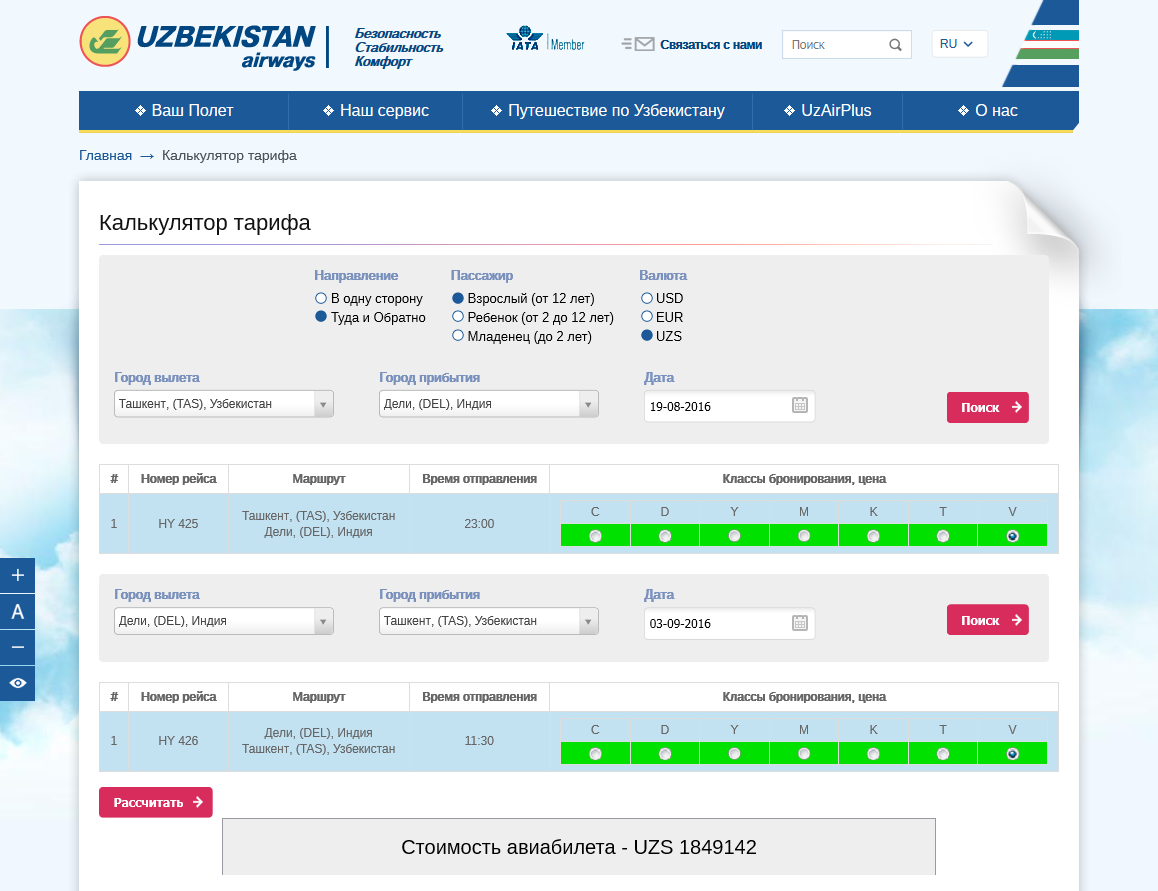Expand the RU language dropdown
Image resolution: width=1158 pixels, height=891 pixels.
958,44
